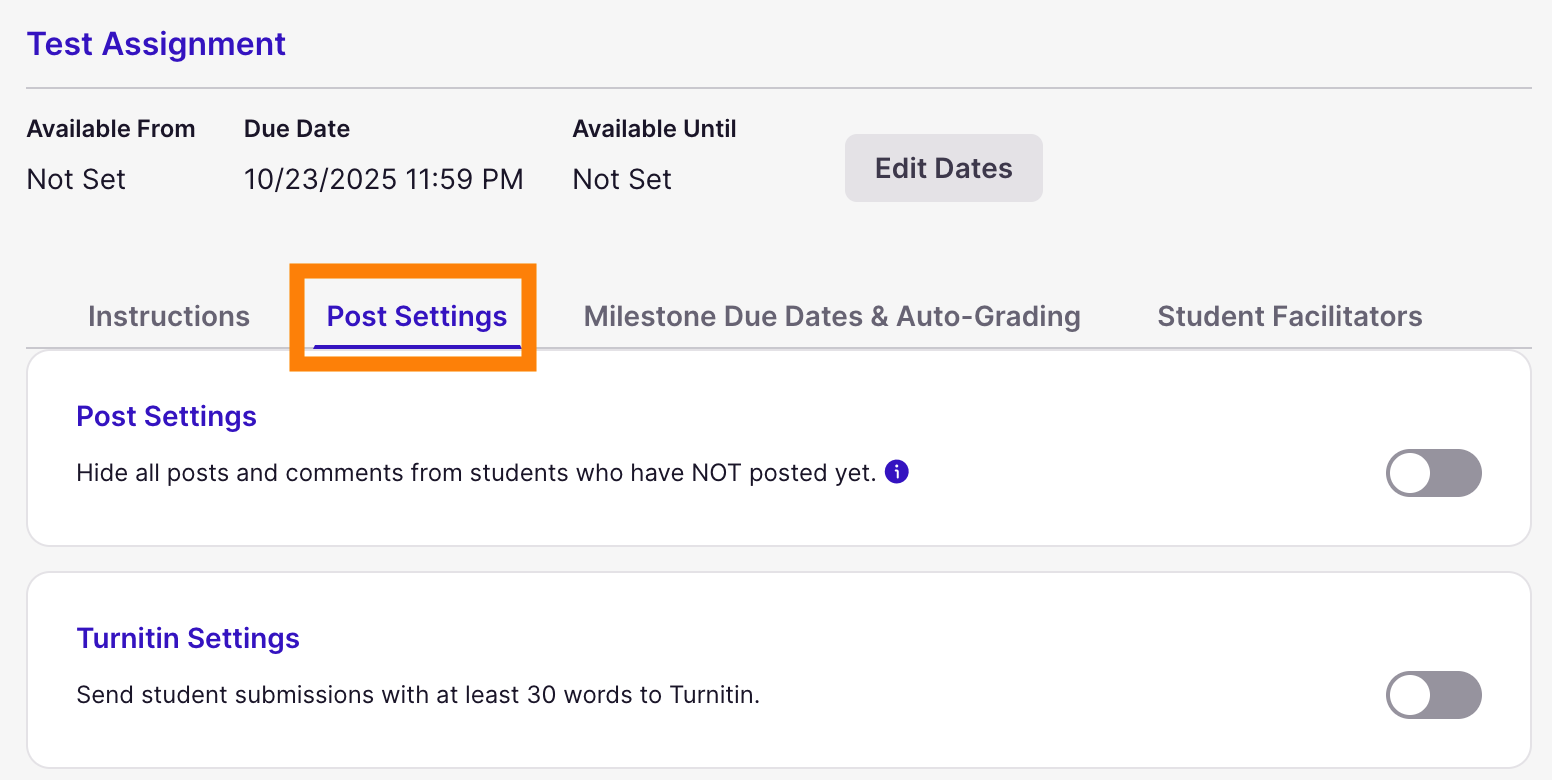This screenshot has height=780, width=1552.
Task: Click the Not Set value under Available Until
Action: [x=622, y=180]
